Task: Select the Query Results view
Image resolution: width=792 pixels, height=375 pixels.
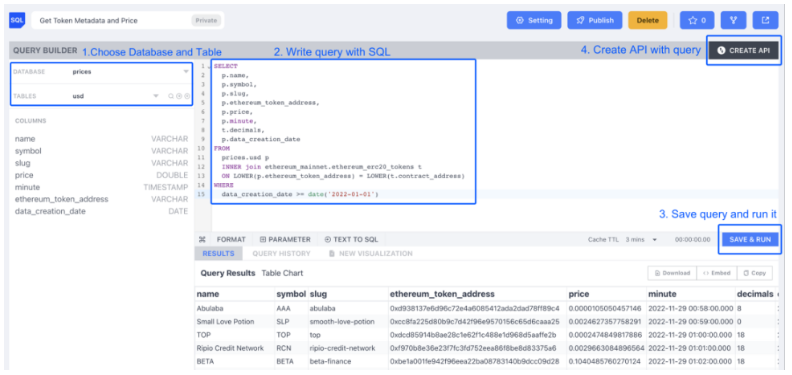Action: (x=228, y=273)
